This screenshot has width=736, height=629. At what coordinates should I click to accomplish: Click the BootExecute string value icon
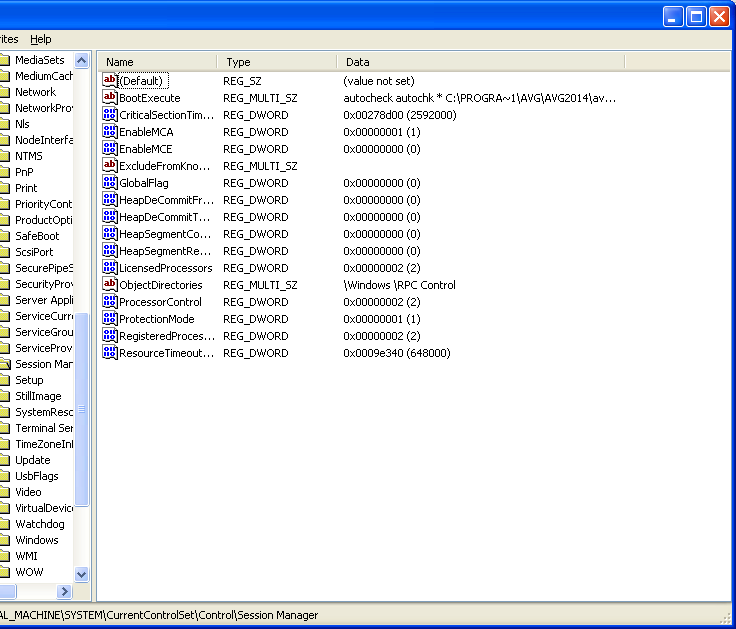click(110, 98)
